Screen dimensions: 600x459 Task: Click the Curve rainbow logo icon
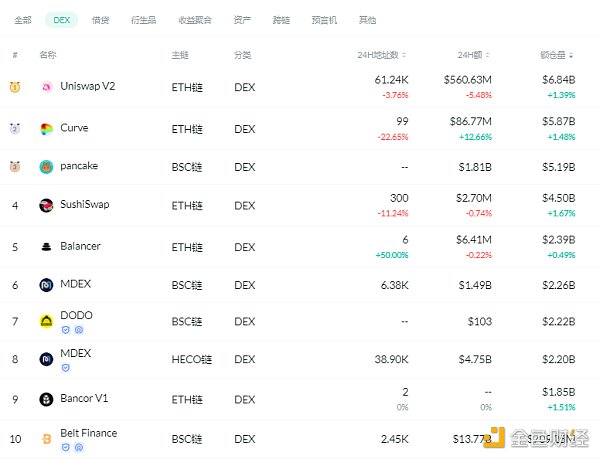(x=46, y=129)
